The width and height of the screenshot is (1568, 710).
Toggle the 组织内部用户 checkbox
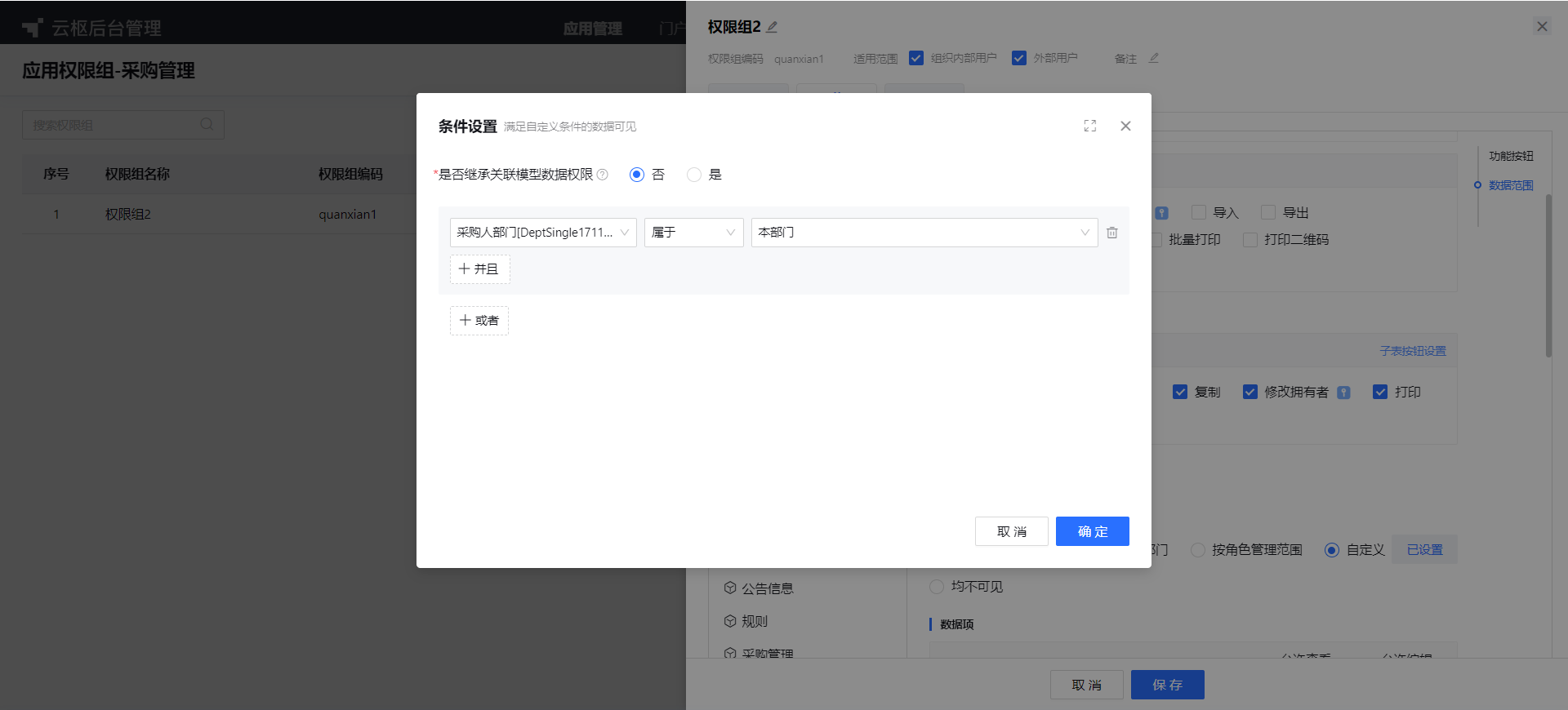click(916, 58)
